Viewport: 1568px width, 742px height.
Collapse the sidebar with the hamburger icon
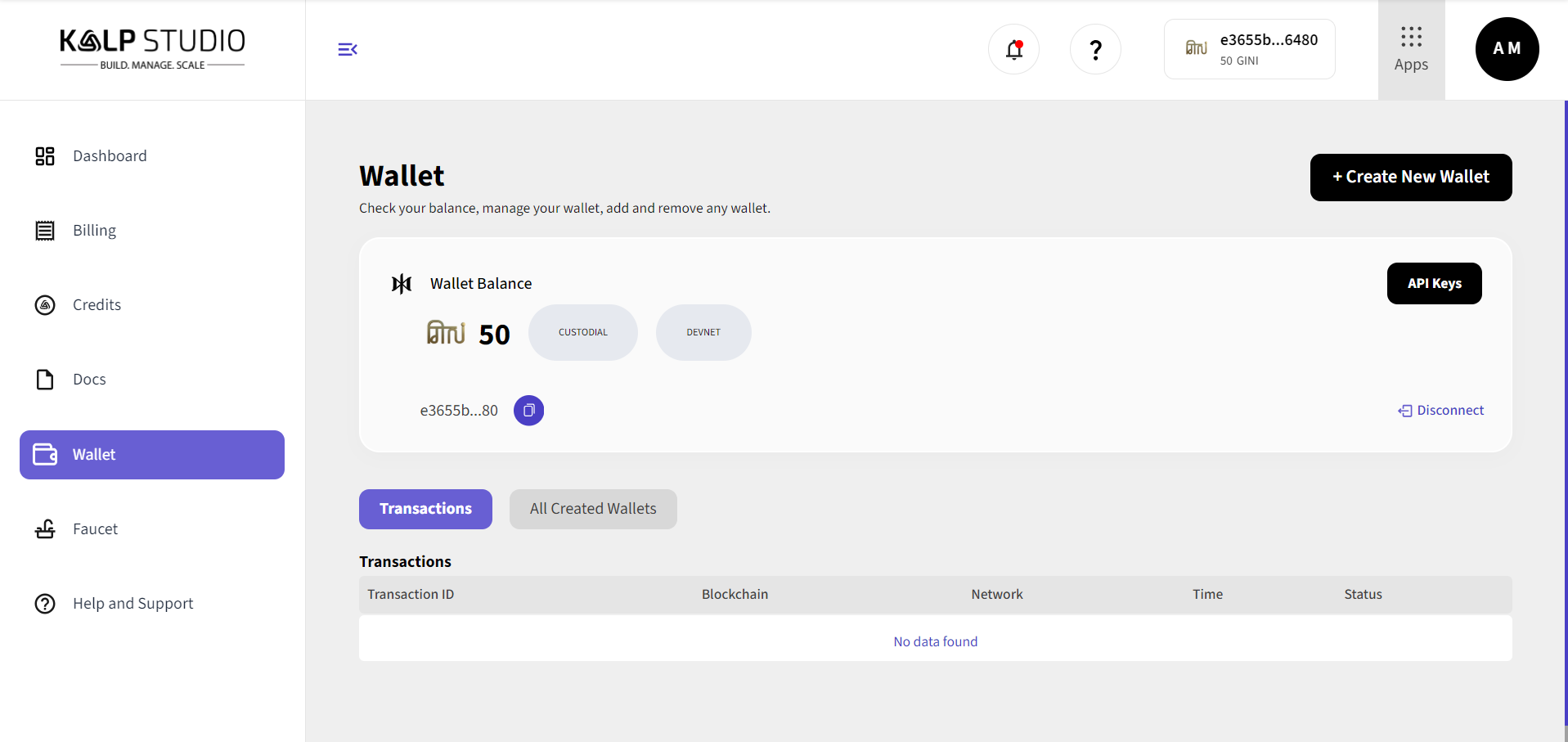(x=348, y=50)
